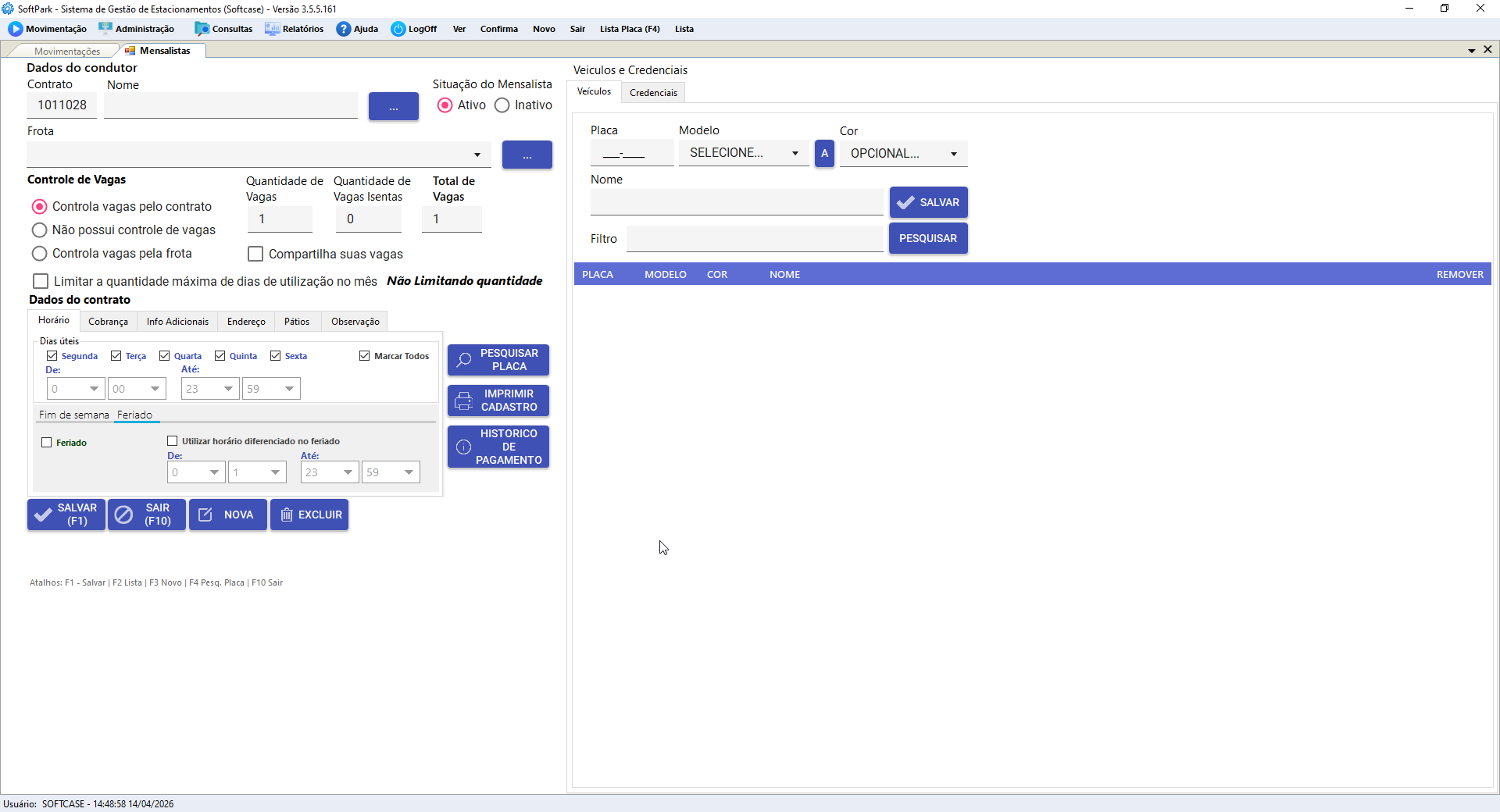
Task: Click ellipsis button next to Frota
Action: pos(527,155)
